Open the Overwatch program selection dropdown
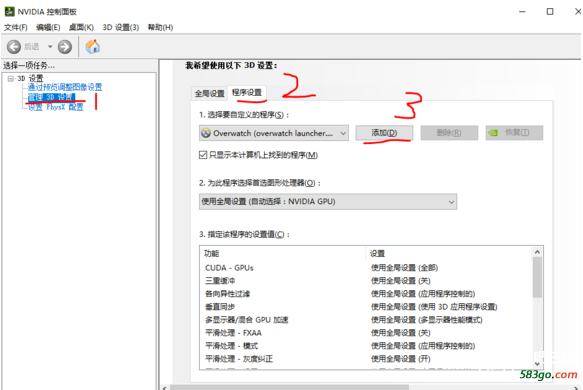Viewport: 583px width, 390px height. [x=274, y=133]
